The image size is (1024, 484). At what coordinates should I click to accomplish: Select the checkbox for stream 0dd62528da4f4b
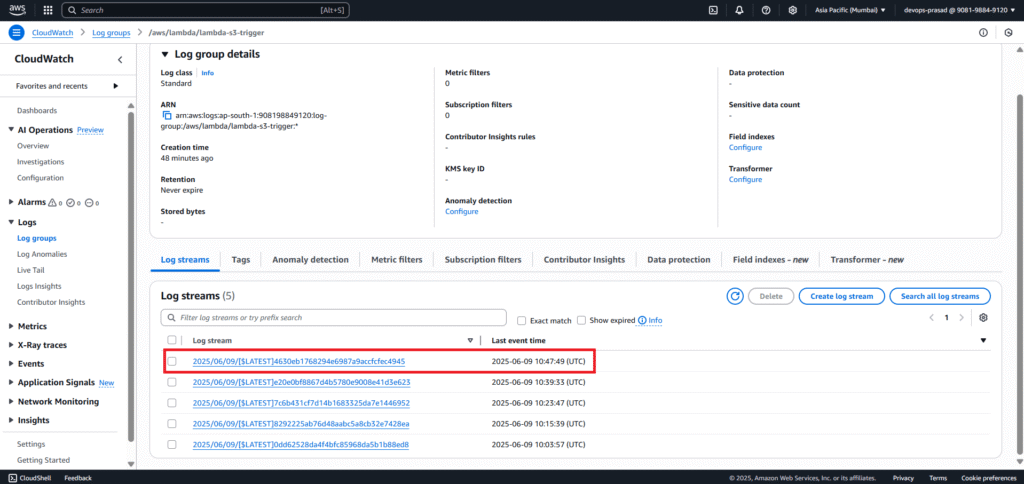tap(172, 445)
